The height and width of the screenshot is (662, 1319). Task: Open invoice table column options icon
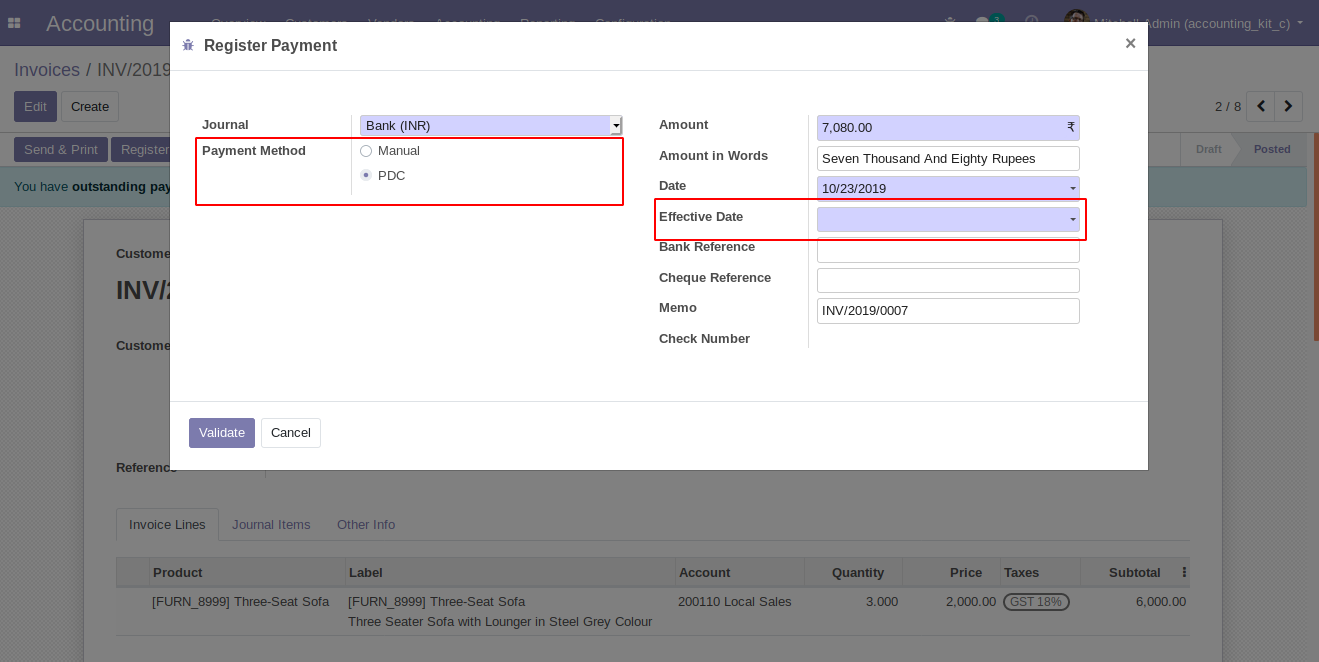pos(1184,573)
